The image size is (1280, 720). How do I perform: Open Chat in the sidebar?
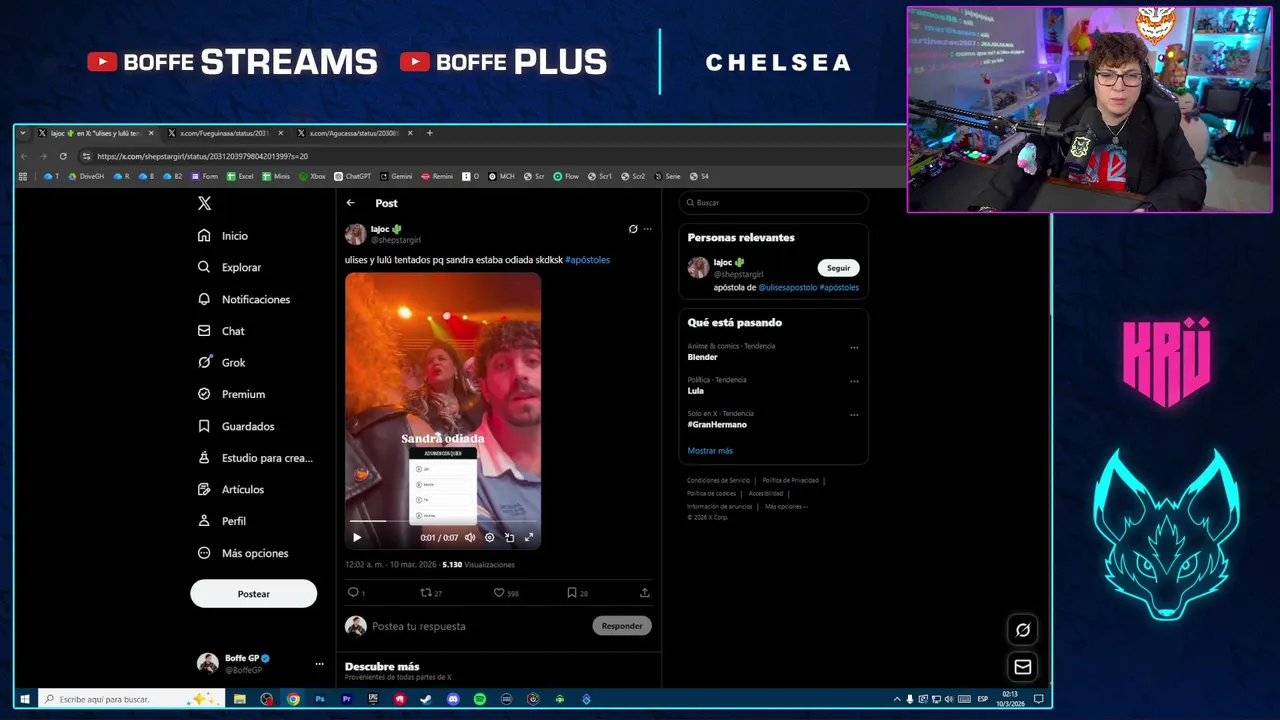point(221,331)
